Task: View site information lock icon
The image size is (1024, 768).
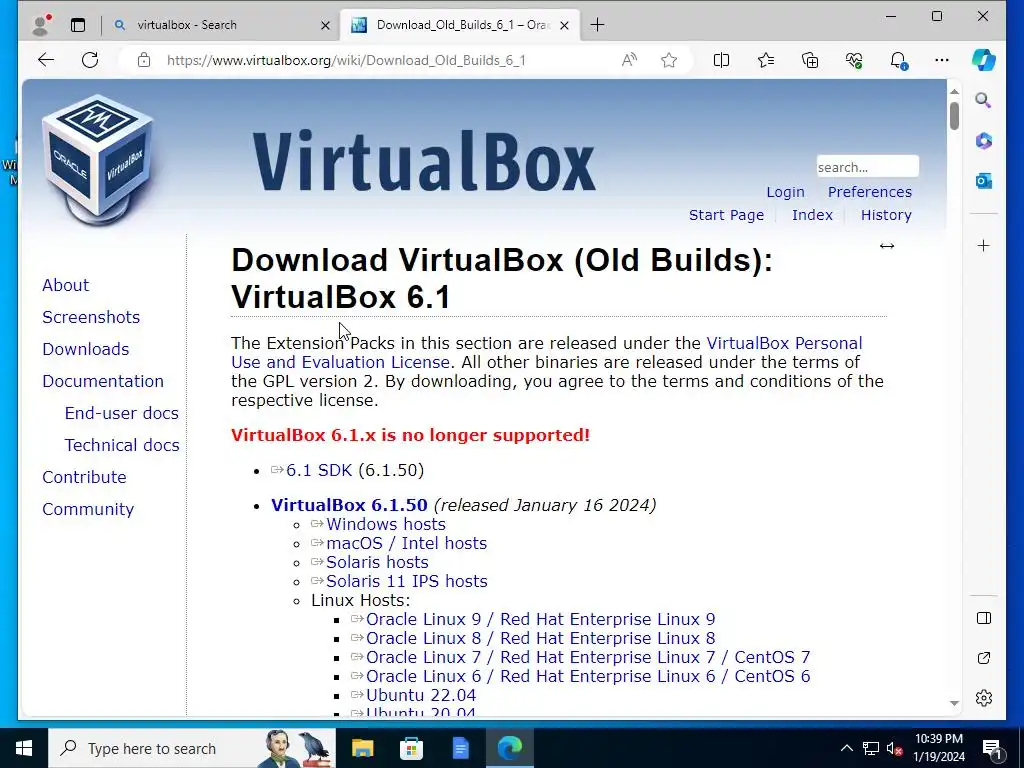Action: [144, 60]
